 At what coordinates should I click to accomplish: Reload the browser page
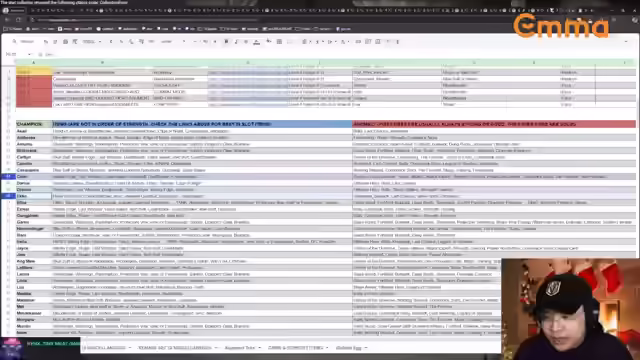tap(19, 20)
